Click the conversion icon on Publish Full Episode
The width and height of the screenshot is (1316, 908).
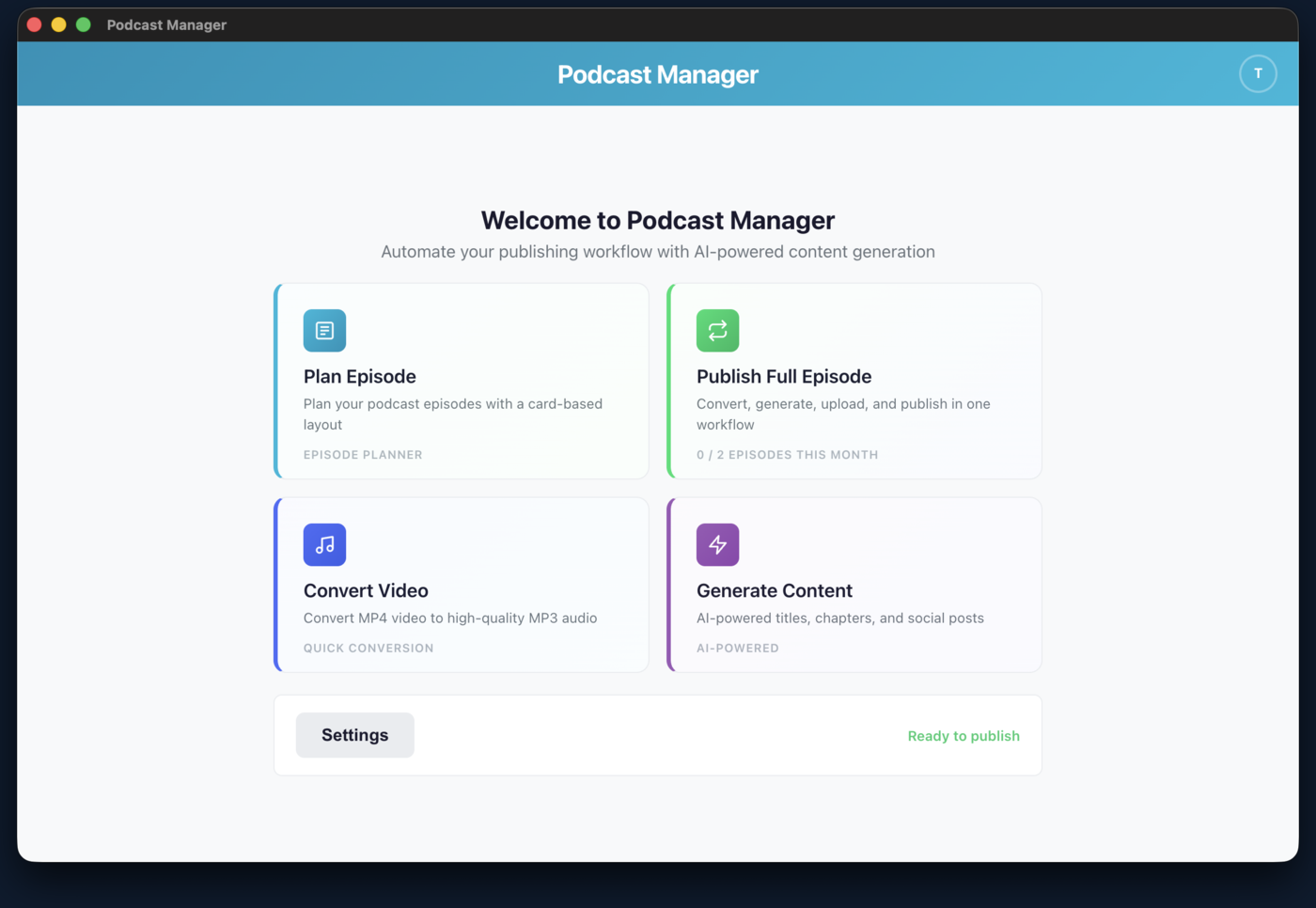[x=717, y=331]
